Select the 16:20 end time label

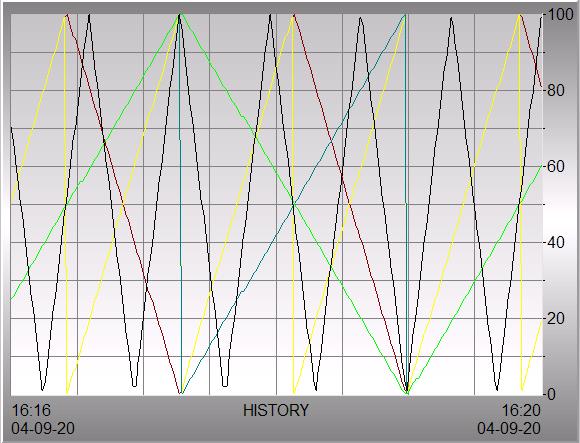pyautogui.click(x=521, y=410)
